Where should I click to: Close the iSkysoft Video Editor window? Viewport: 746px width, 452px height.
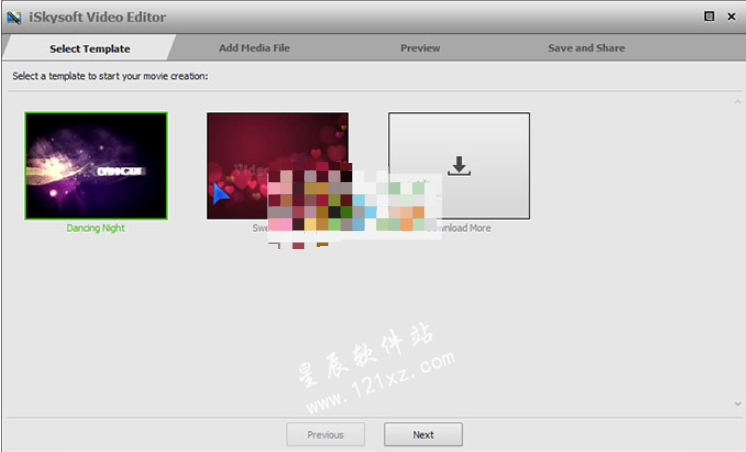(730, 16)
